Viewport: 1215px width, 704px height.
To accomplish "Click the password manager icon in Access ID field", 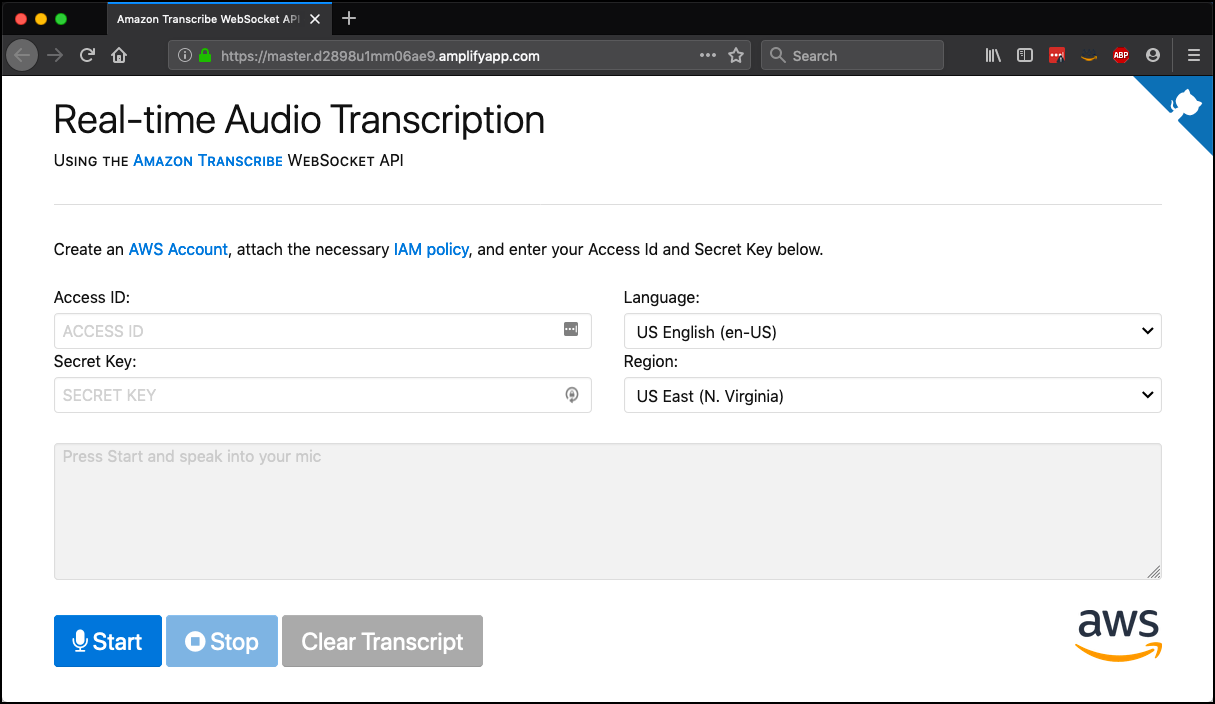I will pyautogui.click(x=571, y=329).
